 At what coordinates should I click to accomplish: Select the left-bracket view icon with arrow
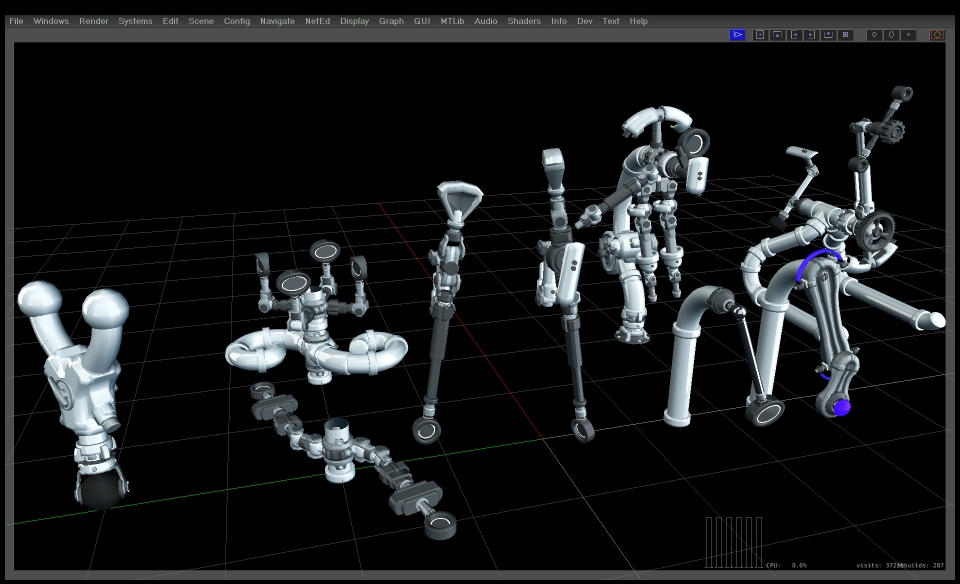(x=794, y=35)
